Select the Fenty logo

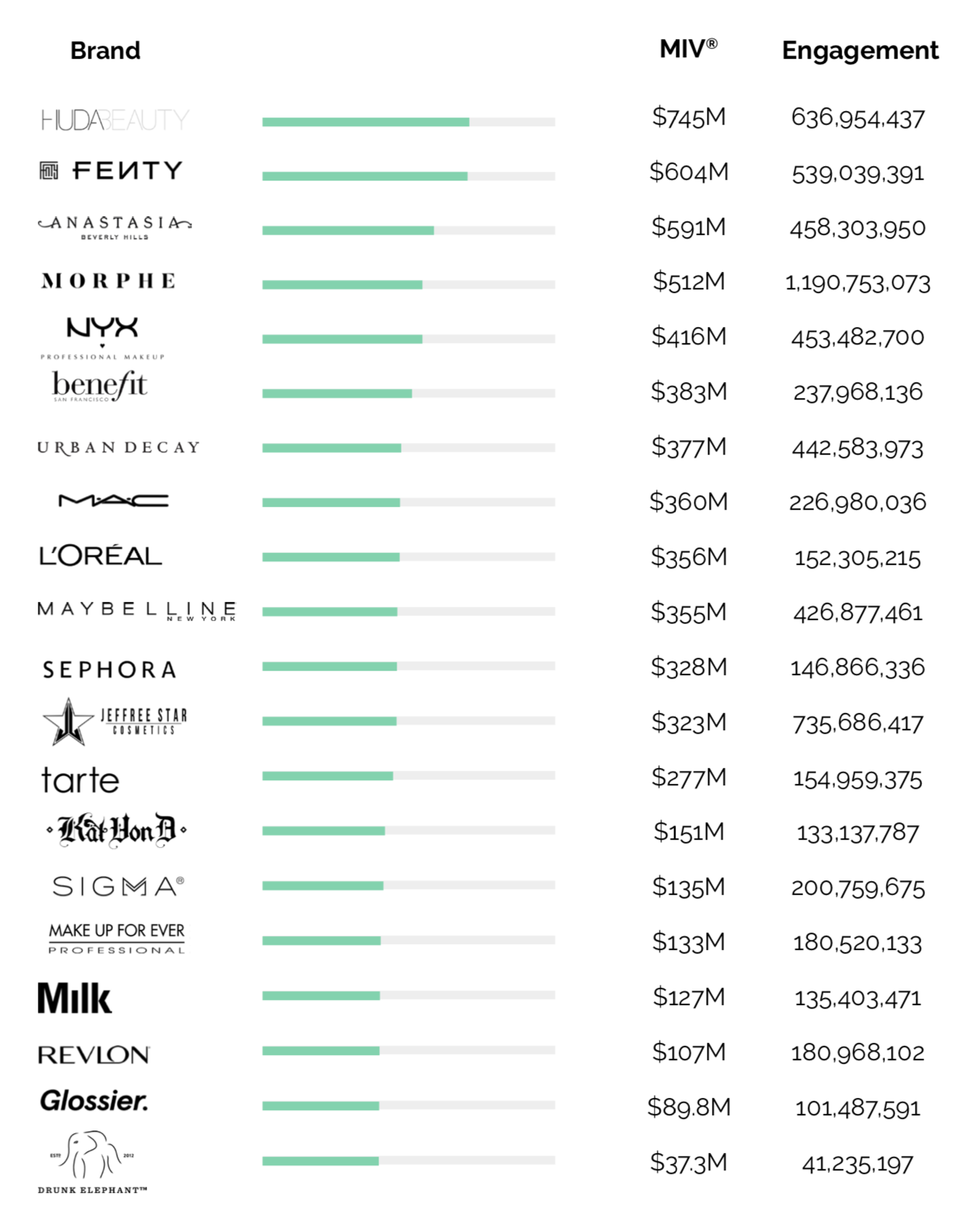[110, 170]
